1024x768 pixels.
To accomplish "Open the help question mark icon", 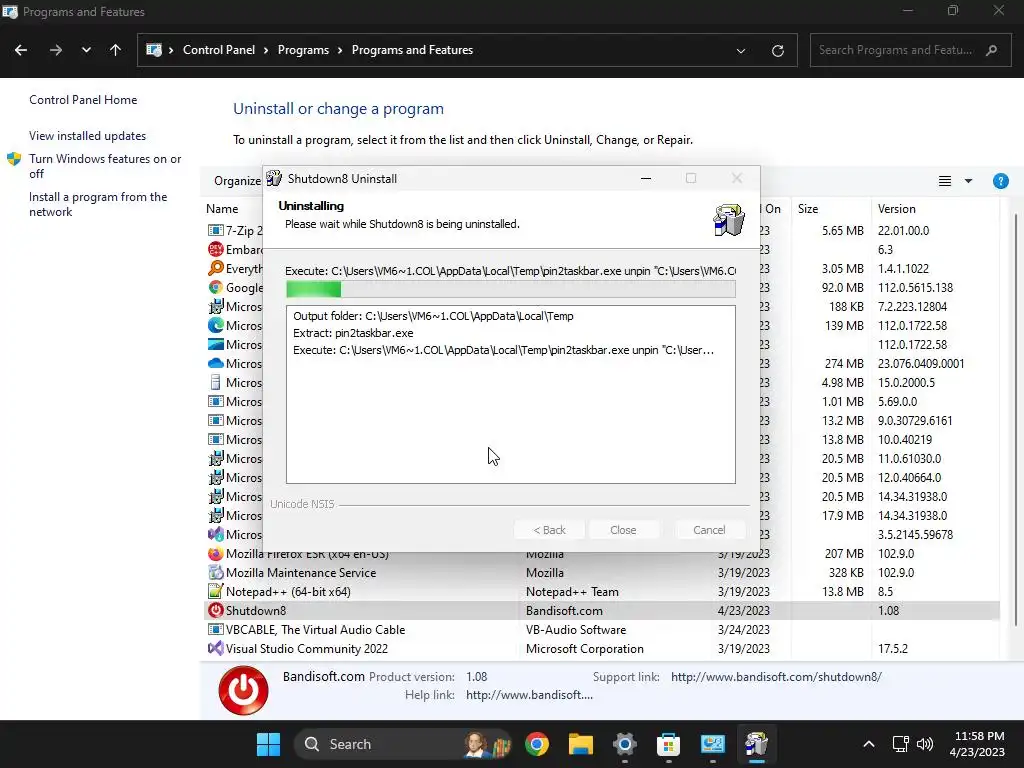I will (1000, 181).
